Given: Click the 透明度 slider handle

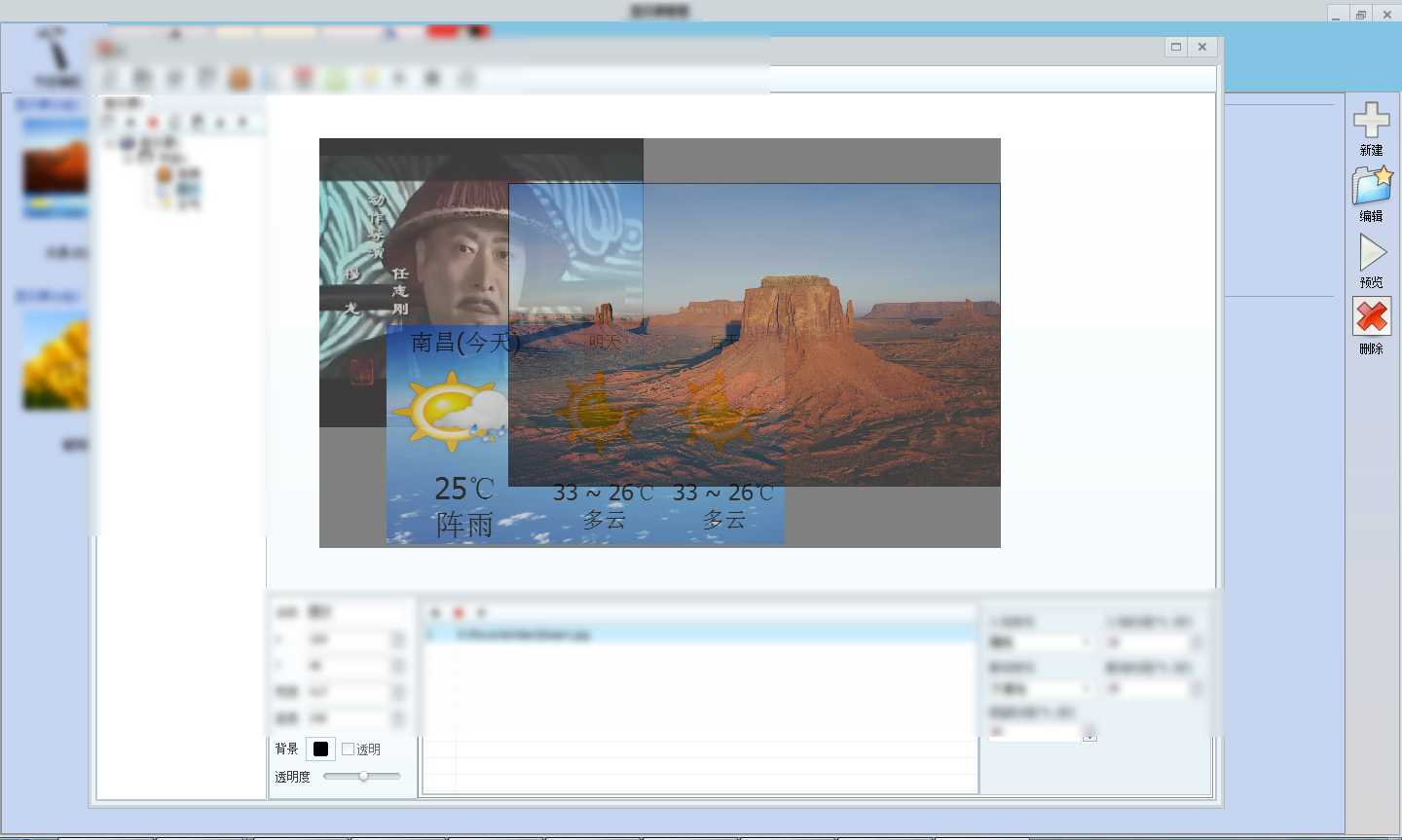Looking at the screenshot, I should 363,776.
